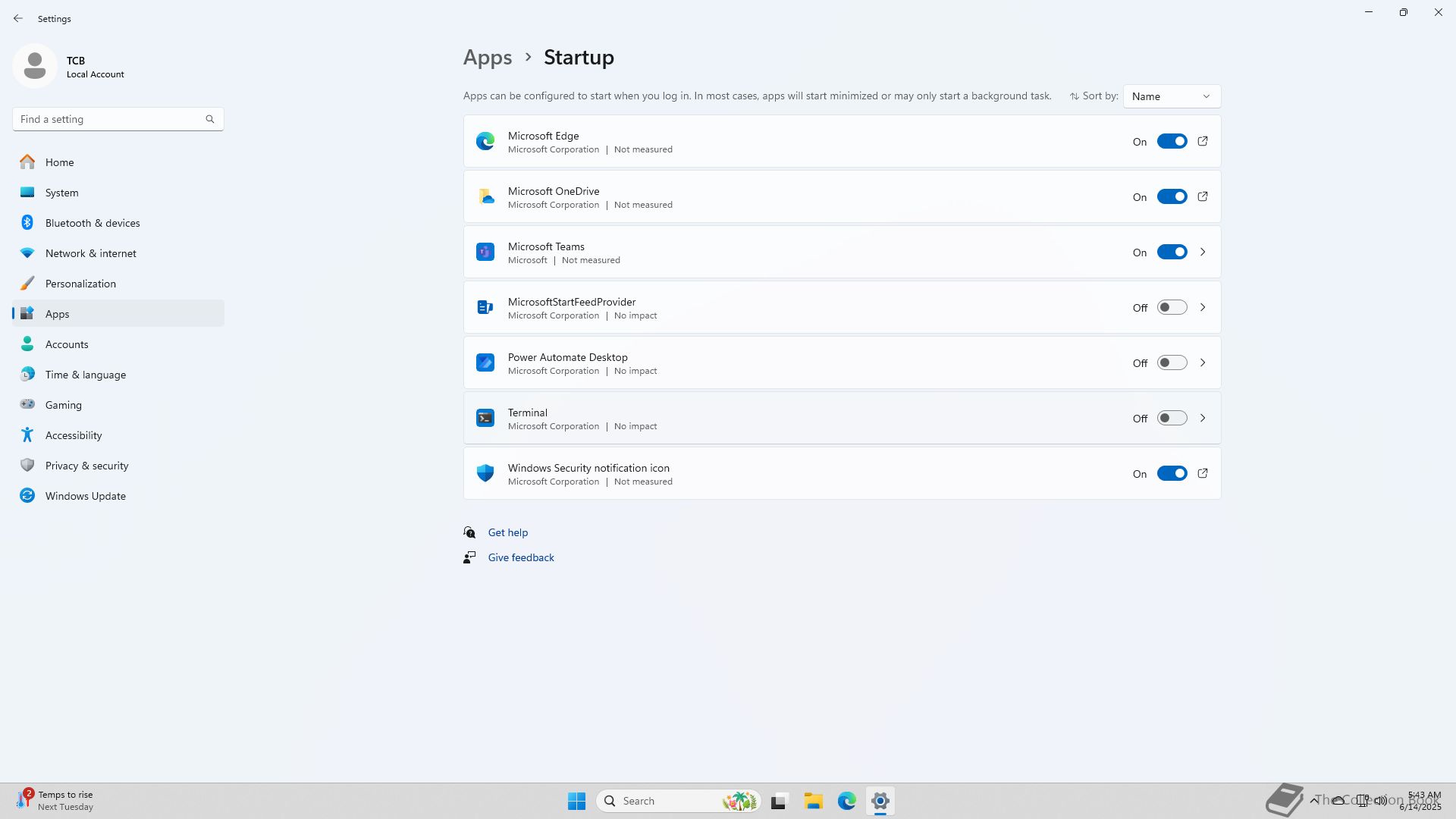Go to Privacy & security settings
This screenshot has width=1456, height=819.
[x=86, y=466]
